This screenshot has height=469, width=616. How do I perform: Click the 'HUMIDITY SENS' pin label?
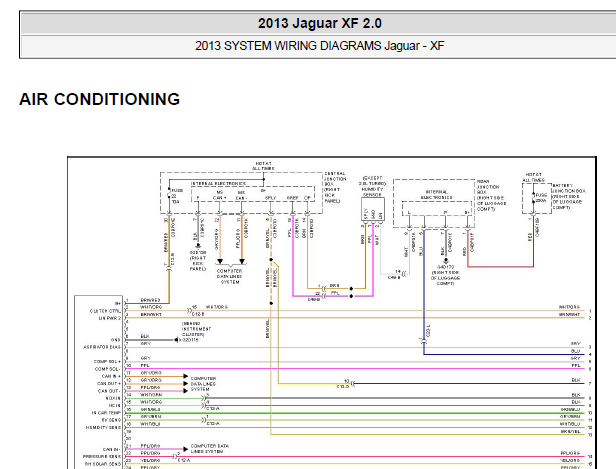click(x=103, y=427)
